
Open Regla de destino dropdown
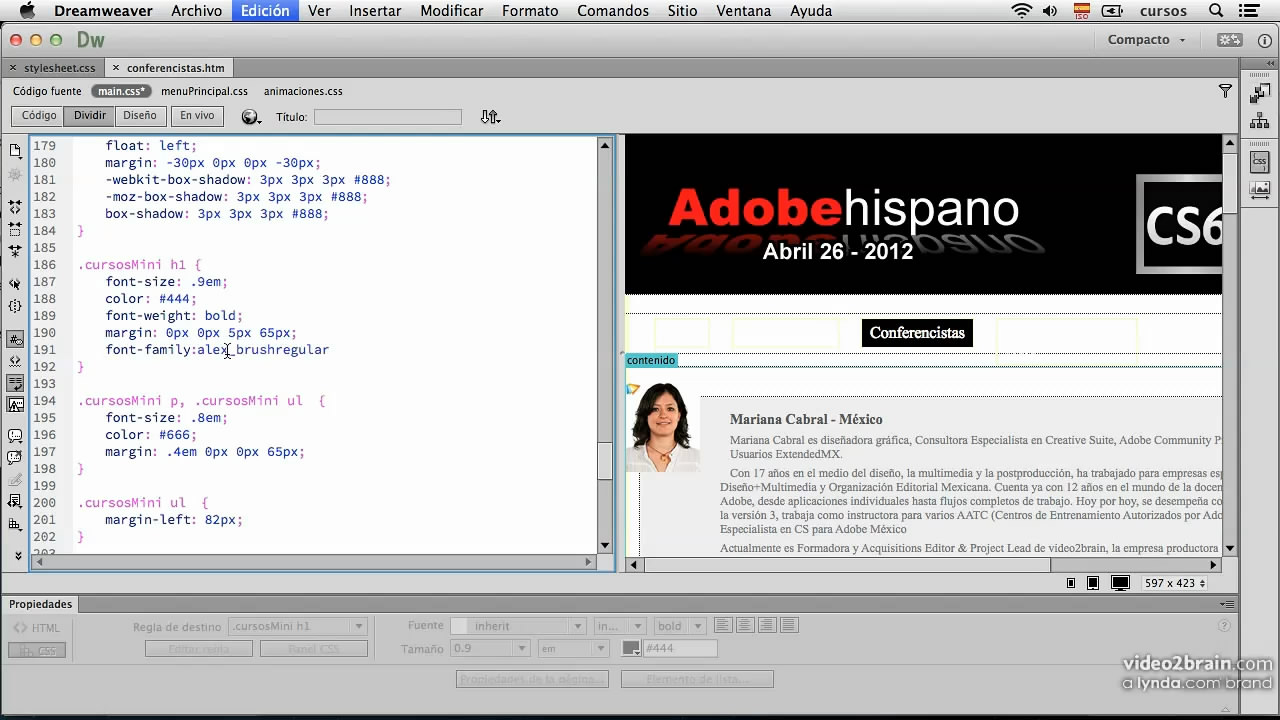(298, 627)
